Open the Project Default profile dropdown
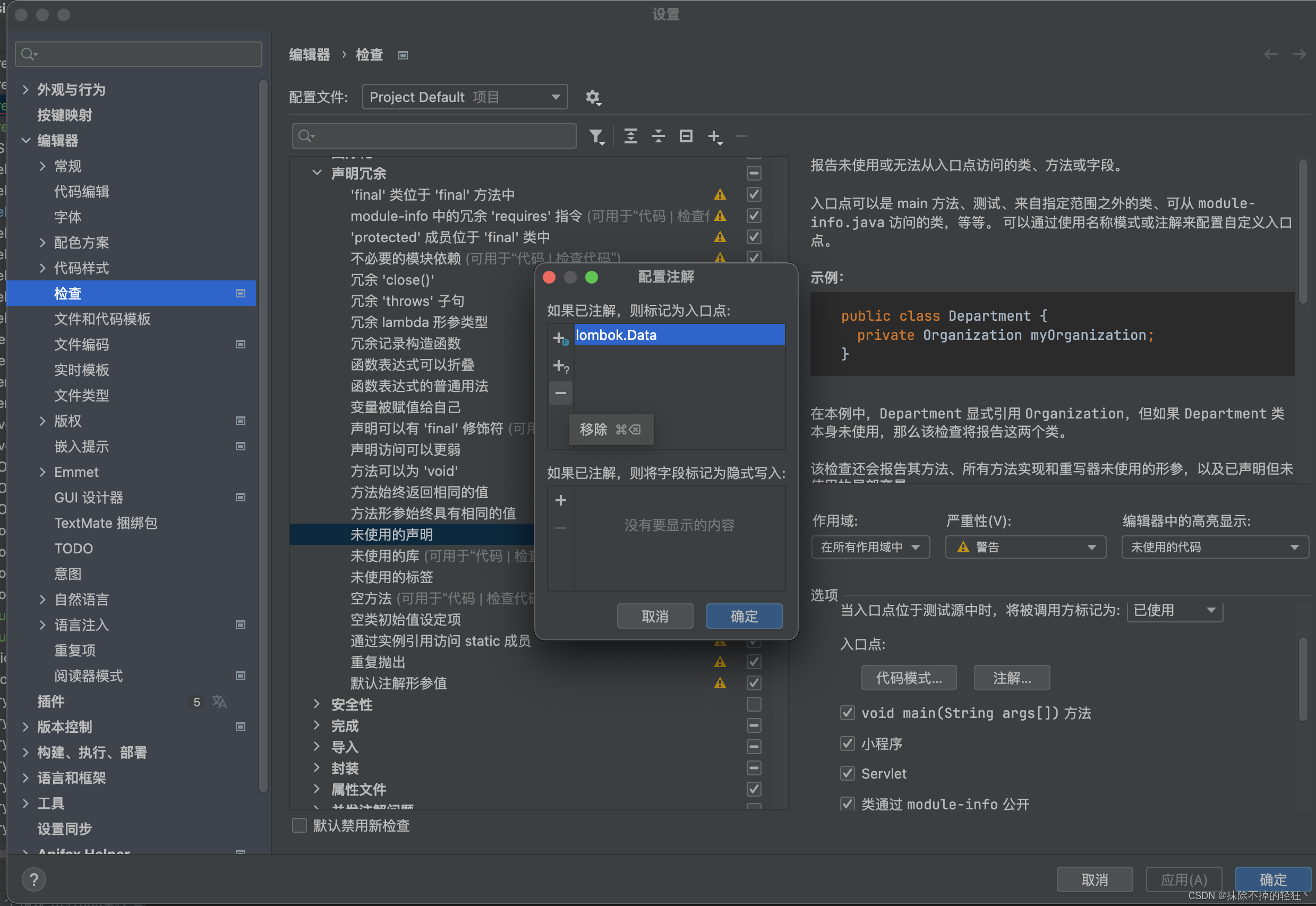The image size is (1316, 906). click(x=464, y=97)
